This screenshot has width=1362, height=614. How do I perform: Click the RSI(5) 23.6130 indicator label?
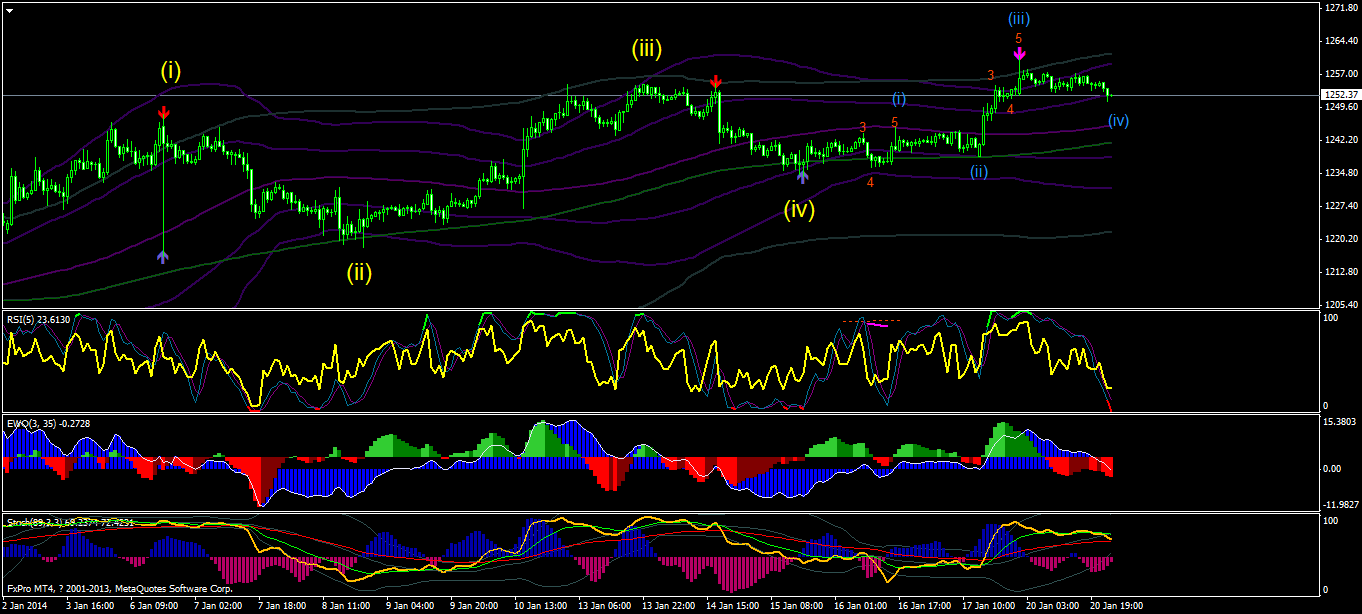pos(40,320)
